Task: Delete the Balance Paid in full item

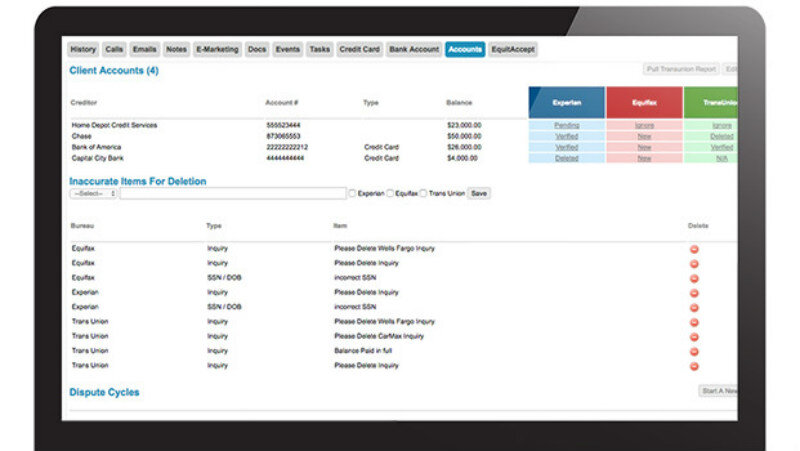Action: 694,351
